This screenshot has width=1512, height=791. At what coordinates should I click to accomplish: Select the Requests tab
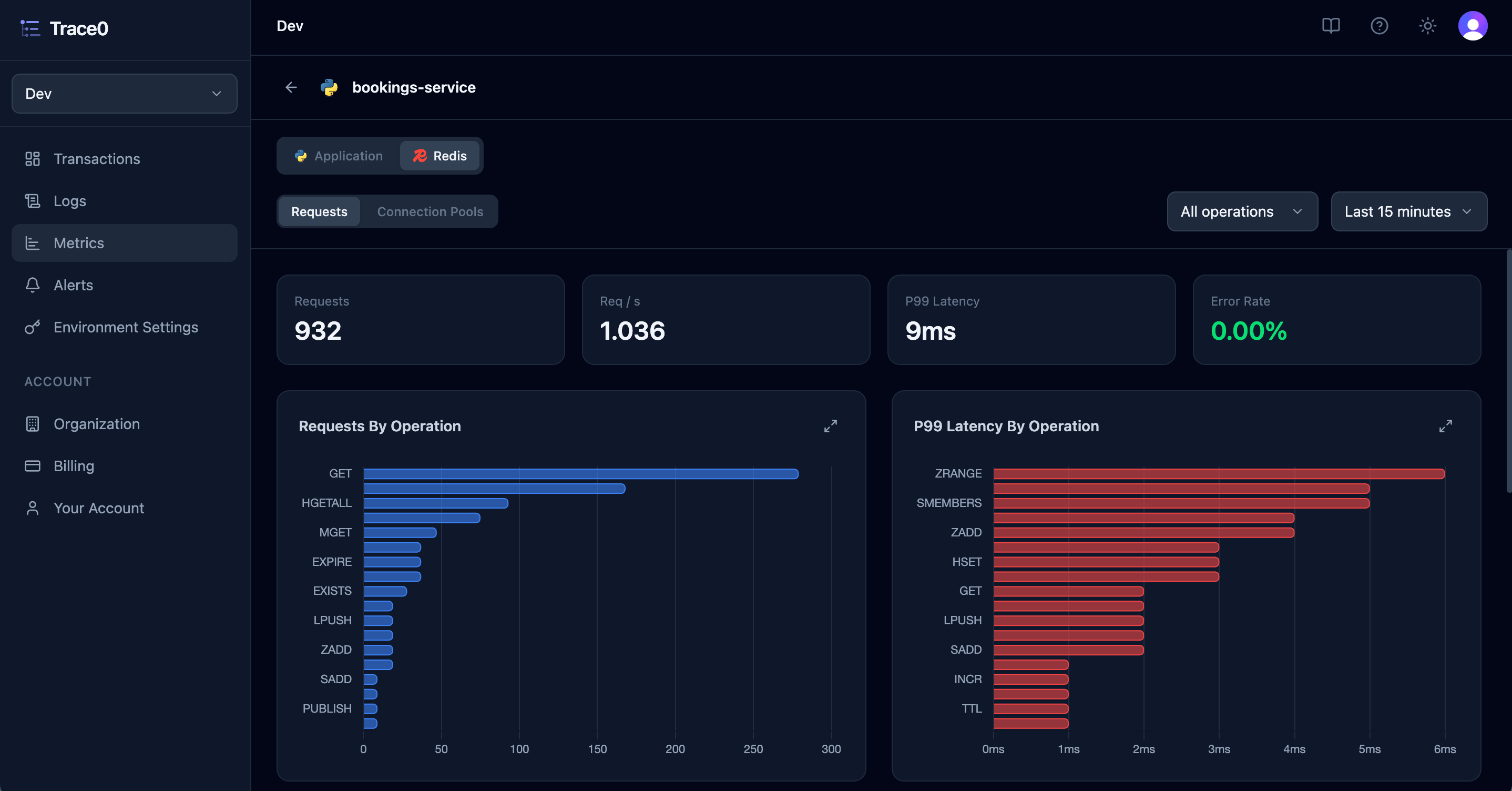point(319,211)
